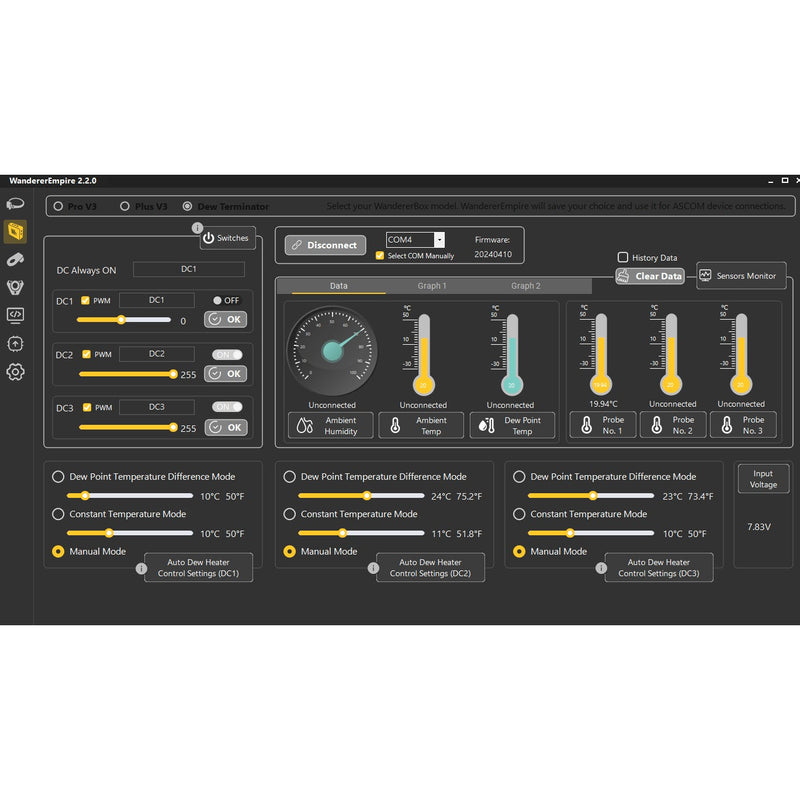Toggle the DC3 PWM checkbox
The width and height of the screenshot is (800, 800).
87,407
